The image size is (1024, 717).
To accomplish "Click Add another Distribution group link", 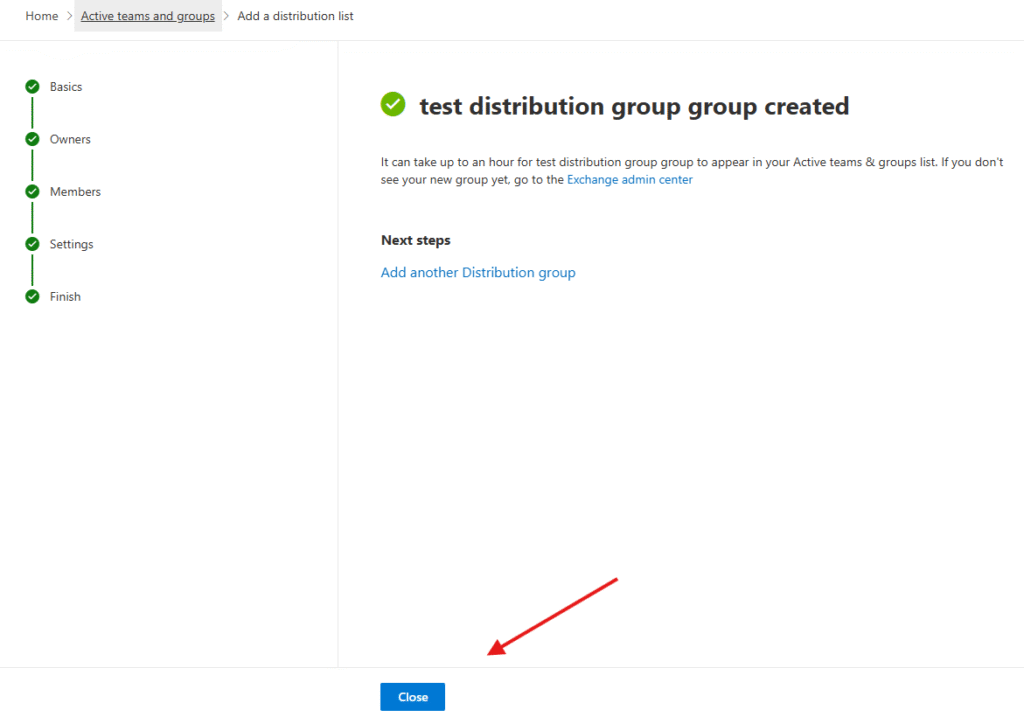I will point(478,272).
